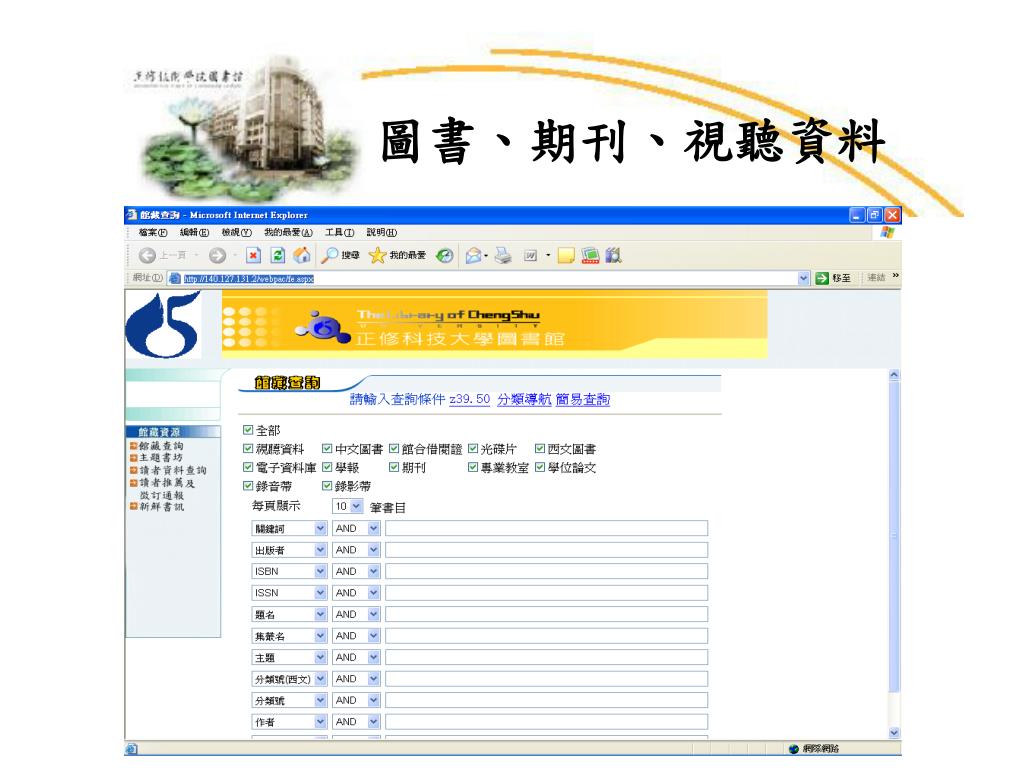Image resolution: width=1024 pixels, height=768 pixels.
Task: Open AND operator dropdown in ISSN row
Action: click(356, 593)
